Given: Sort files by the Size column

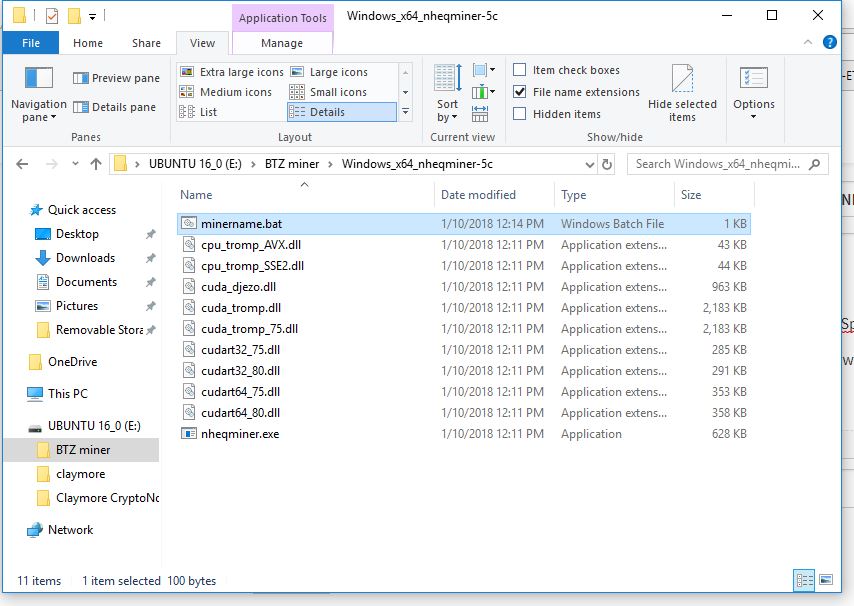Looking at the screenshot, I should click(714, 194).
